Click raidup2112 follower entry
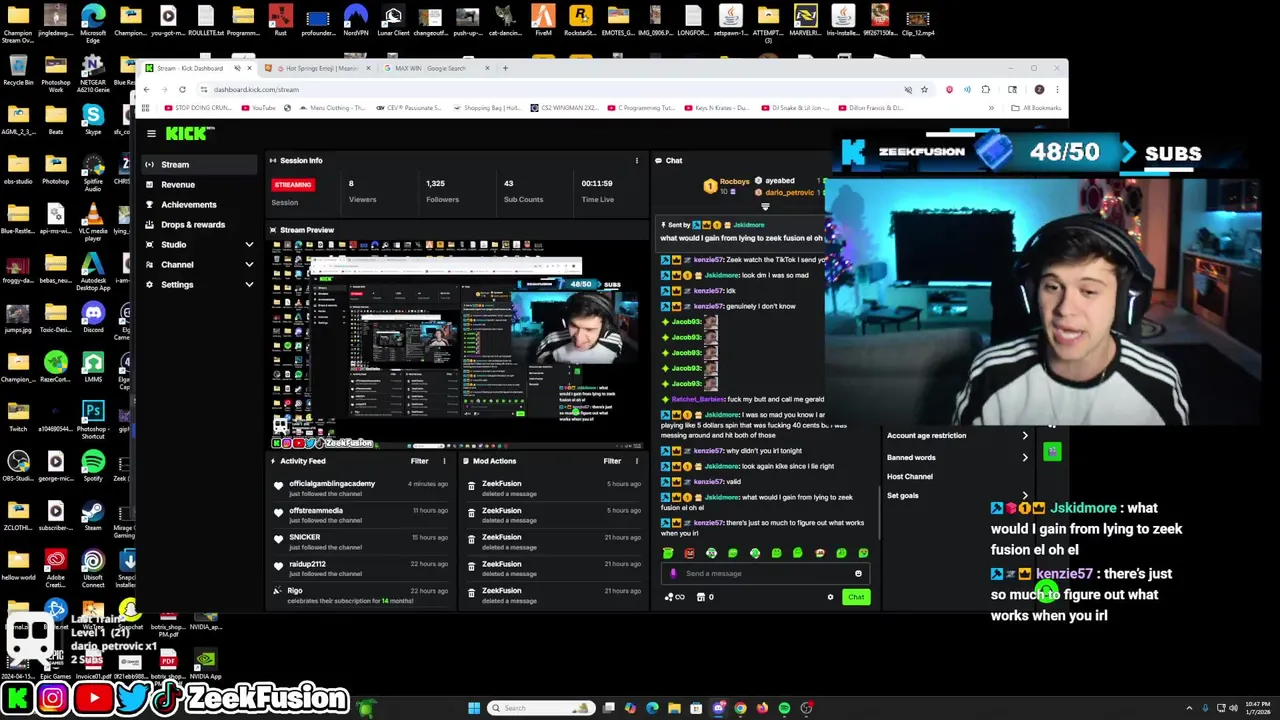This screenshot has height=720, width=1280. [307, 564]
